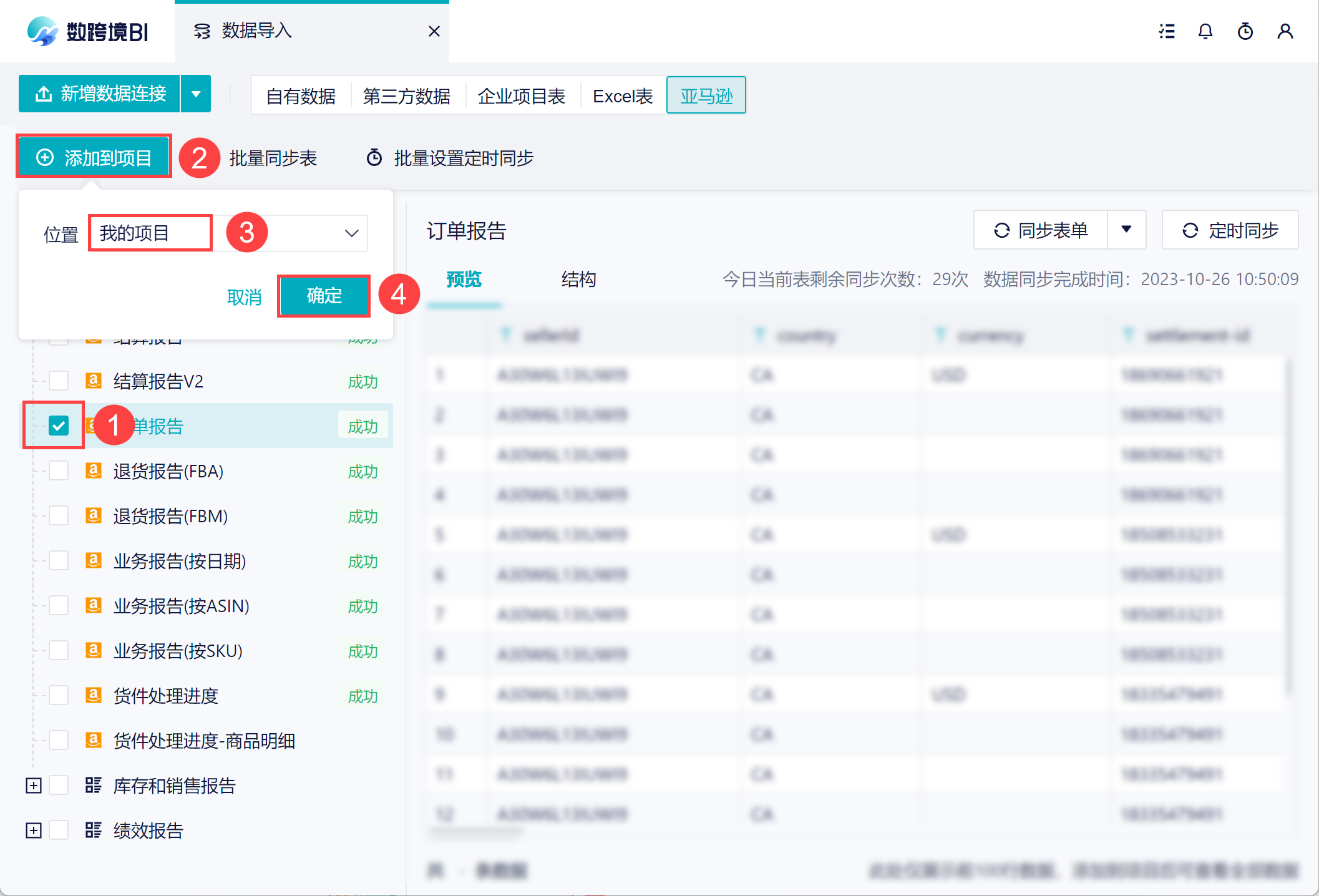
Task: Click the 取消 cancel link
Action: (245, 297)
